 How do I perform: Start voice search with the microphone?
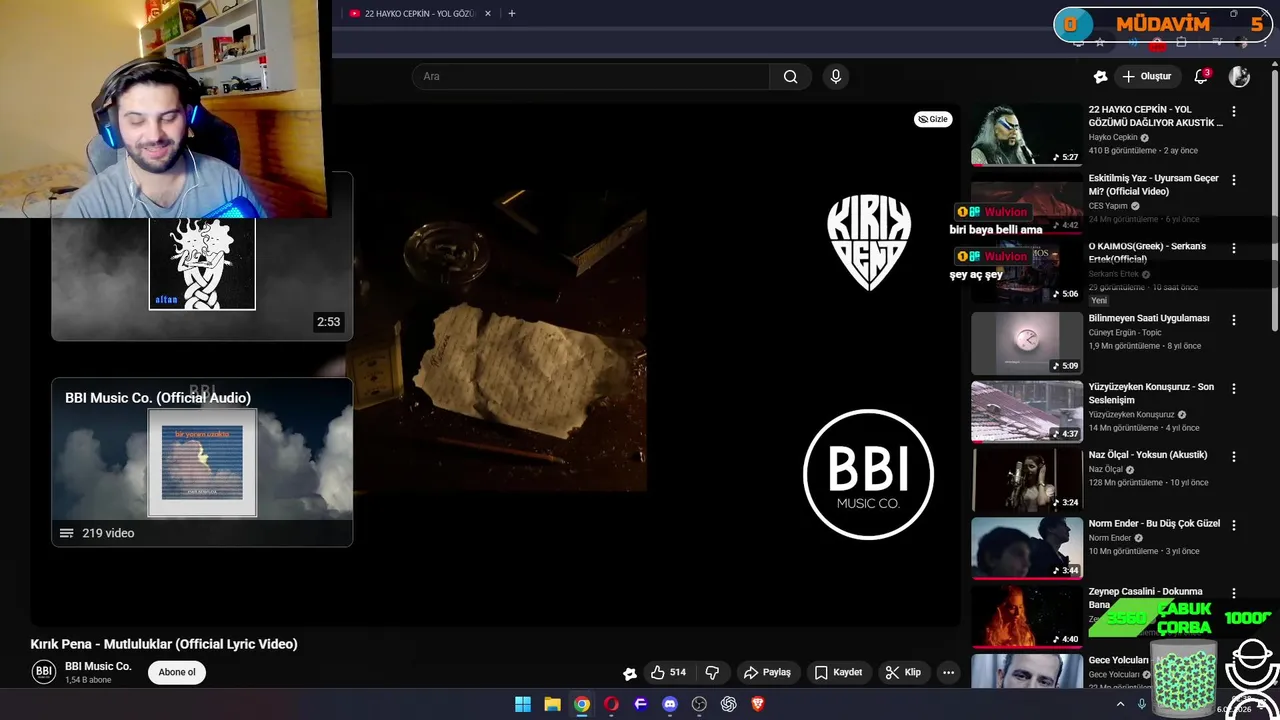836,76
